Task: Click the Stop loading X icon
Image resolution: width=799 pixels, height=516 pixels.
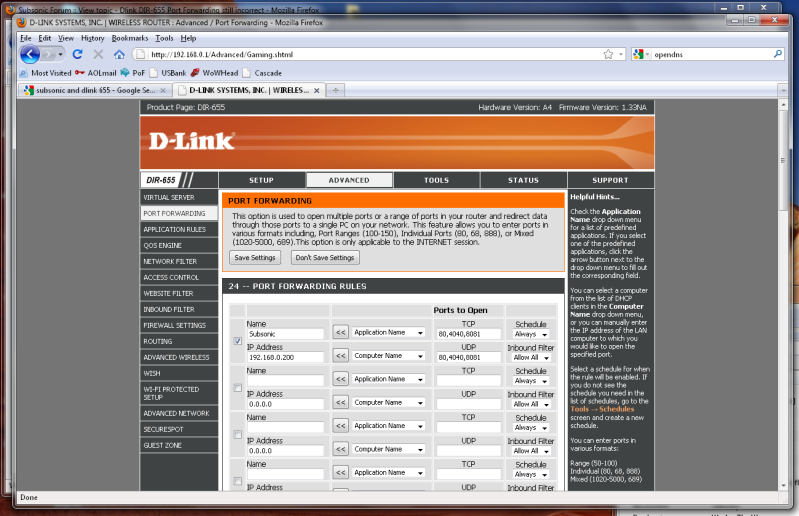Action: 98,54
